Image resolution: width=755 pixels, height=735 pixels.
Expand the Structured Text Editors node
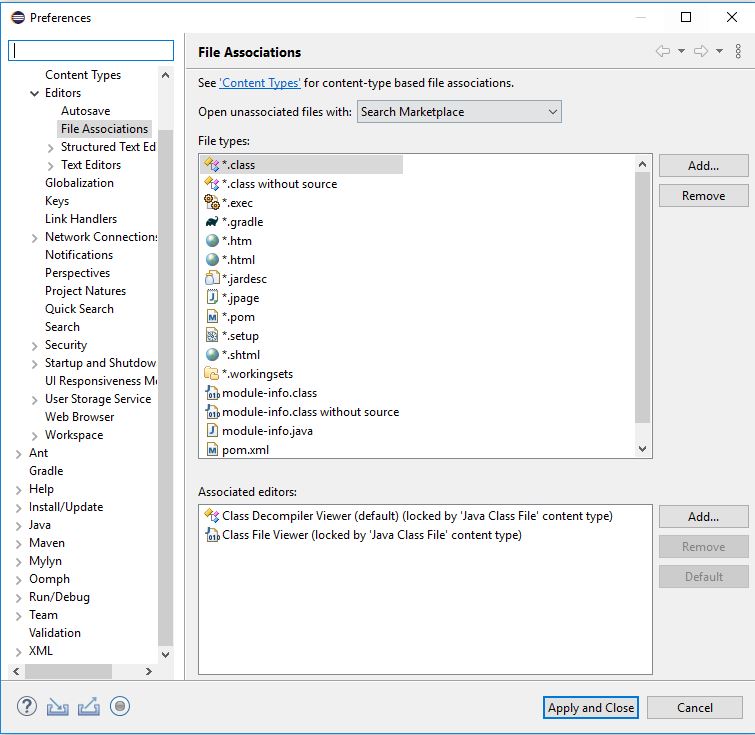pos(51,148)
